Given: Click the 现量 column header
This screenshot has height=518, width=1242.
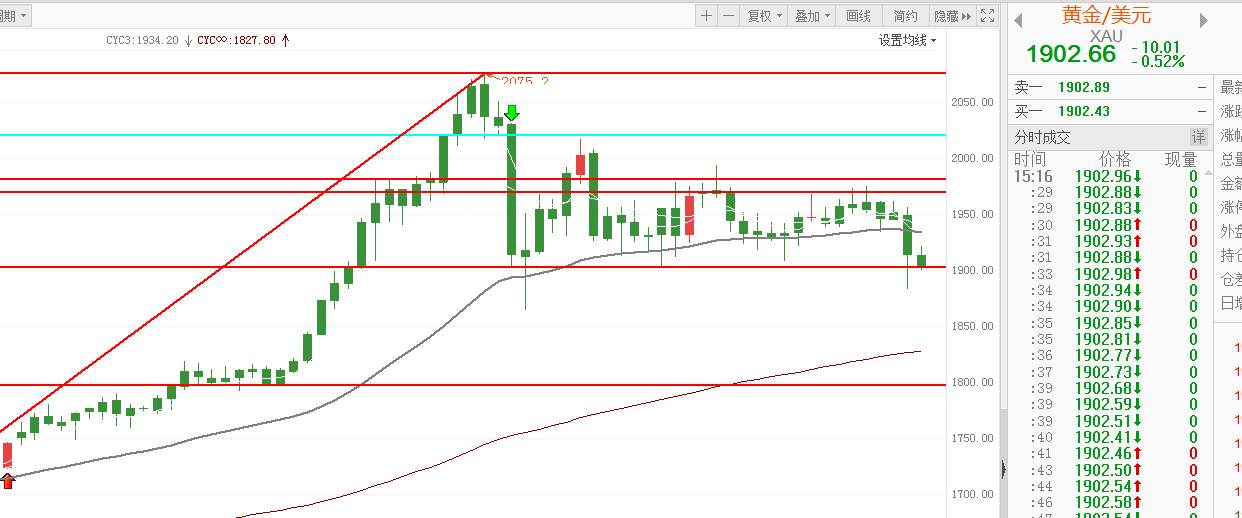Looking at the screenshot, I should coord(1181,160).
